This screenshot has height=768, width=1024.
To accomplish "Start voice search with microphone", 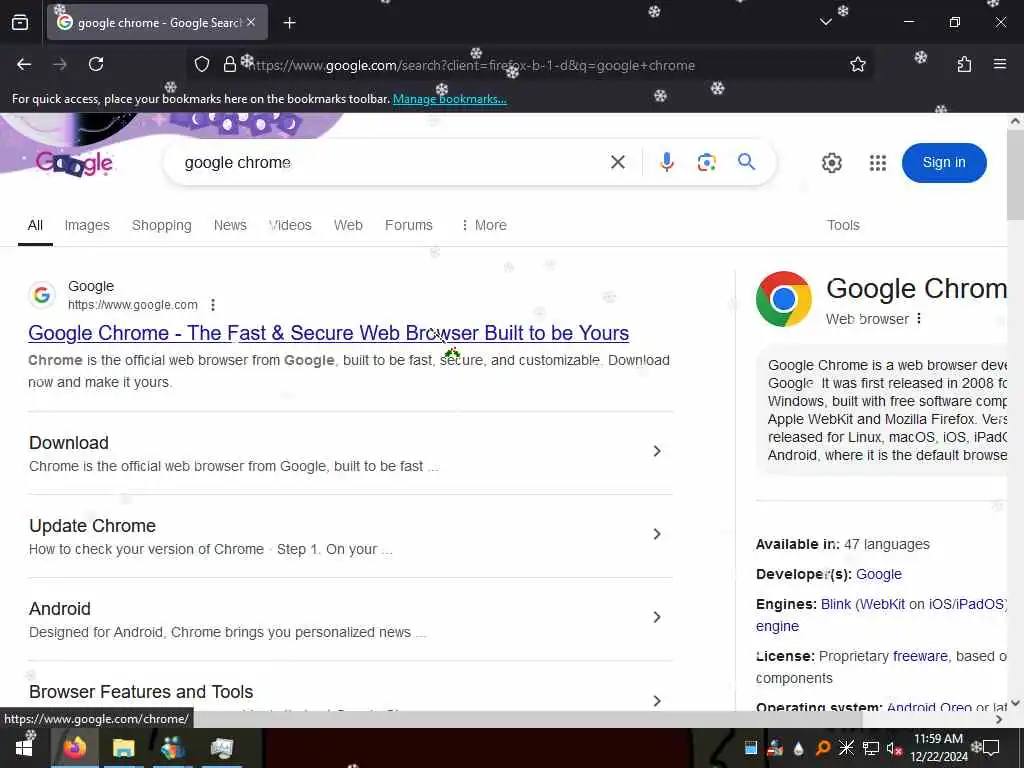I will pos(666,162).
